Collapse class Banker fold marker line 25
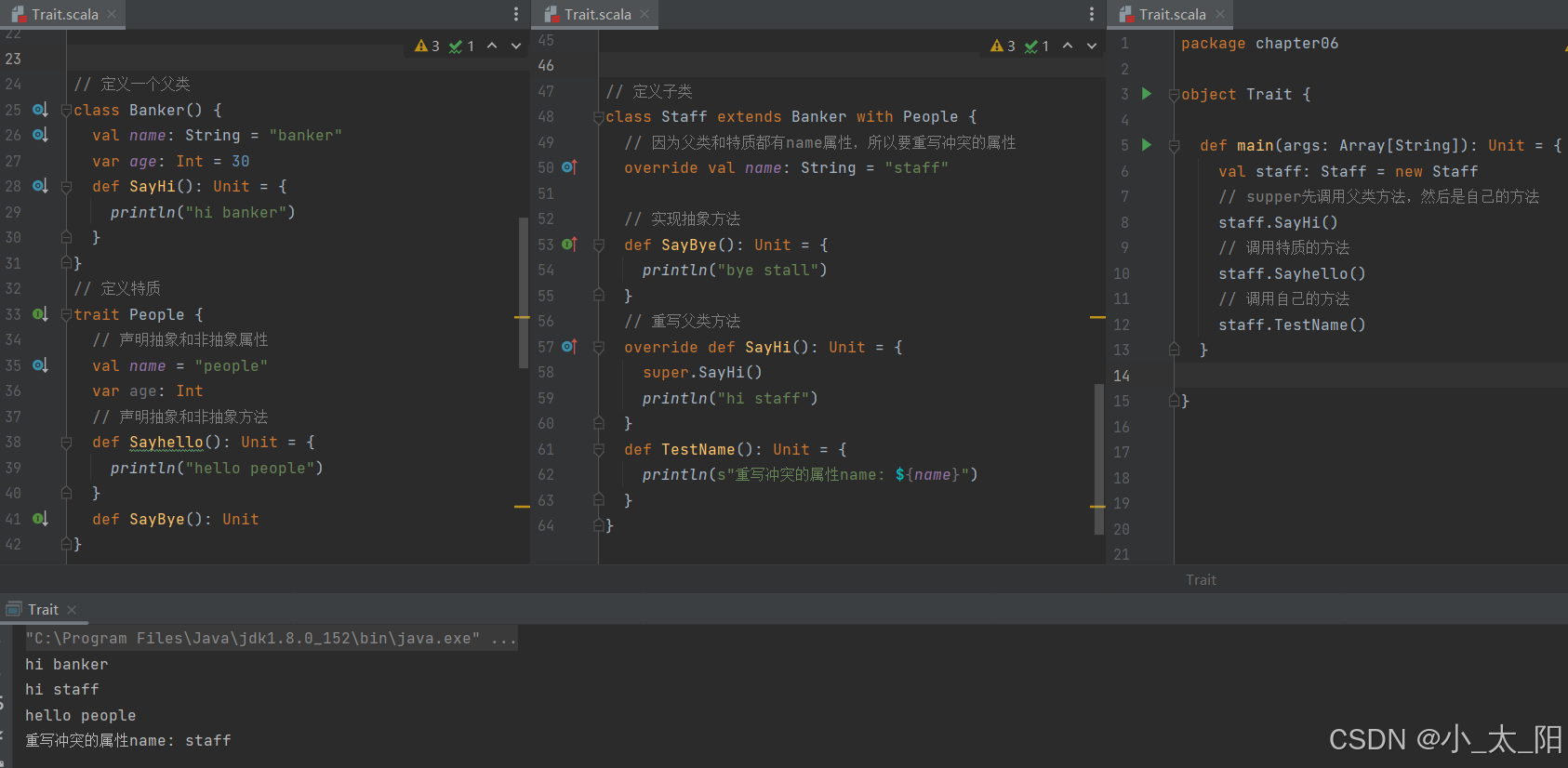 click(66, 110)
